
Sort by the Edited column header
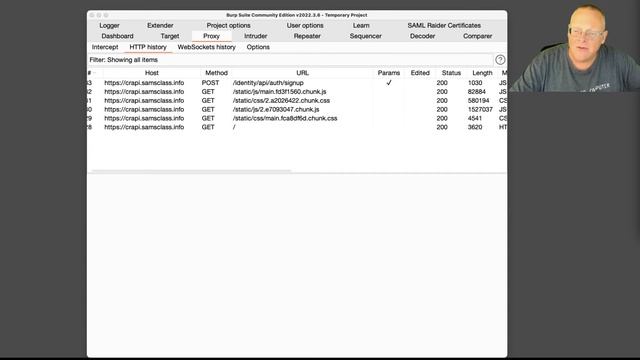[420, 73]
